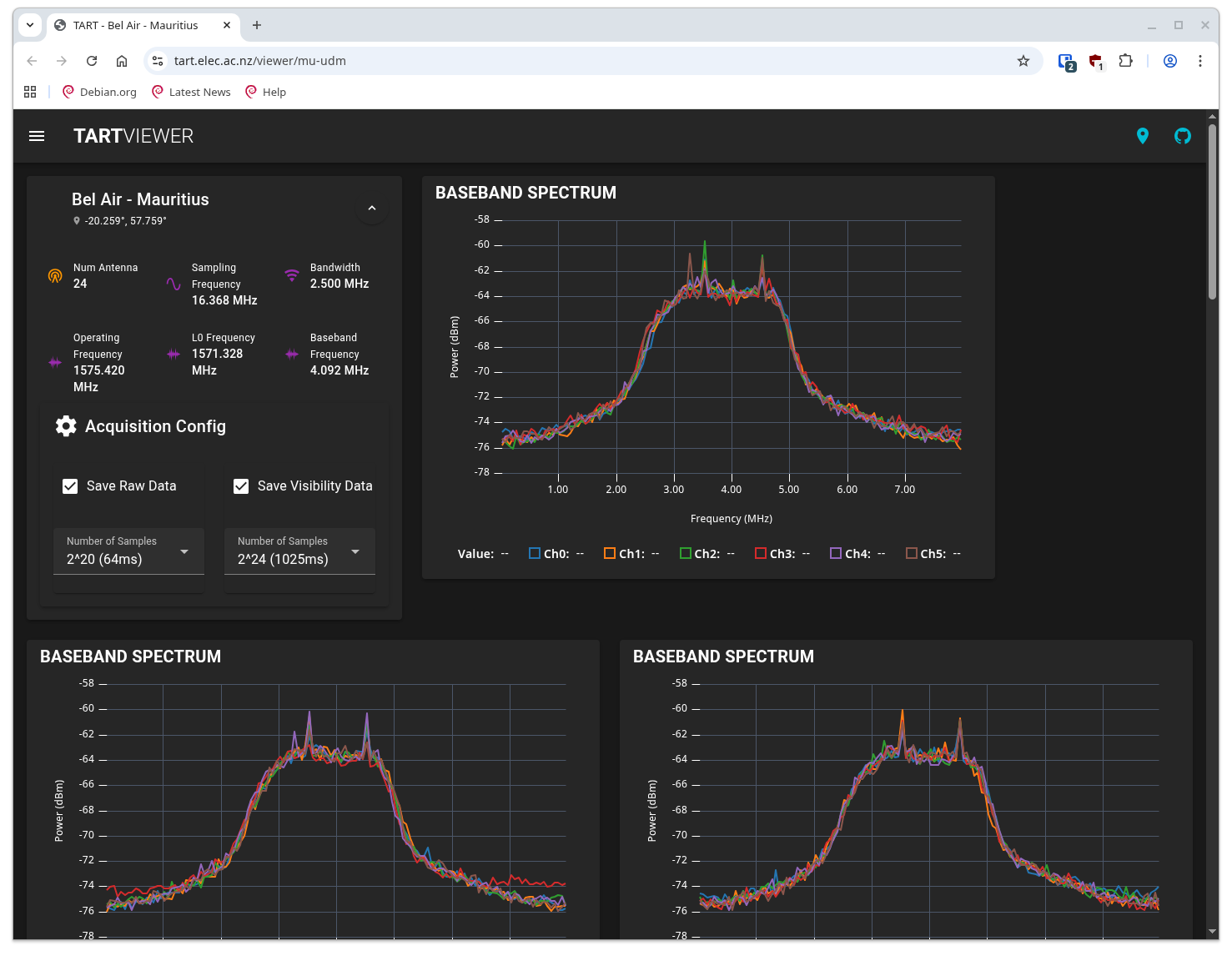1232x966 pixels.
Task: Disable the Save Raw Data checkbox
Action: coord(70,486)
